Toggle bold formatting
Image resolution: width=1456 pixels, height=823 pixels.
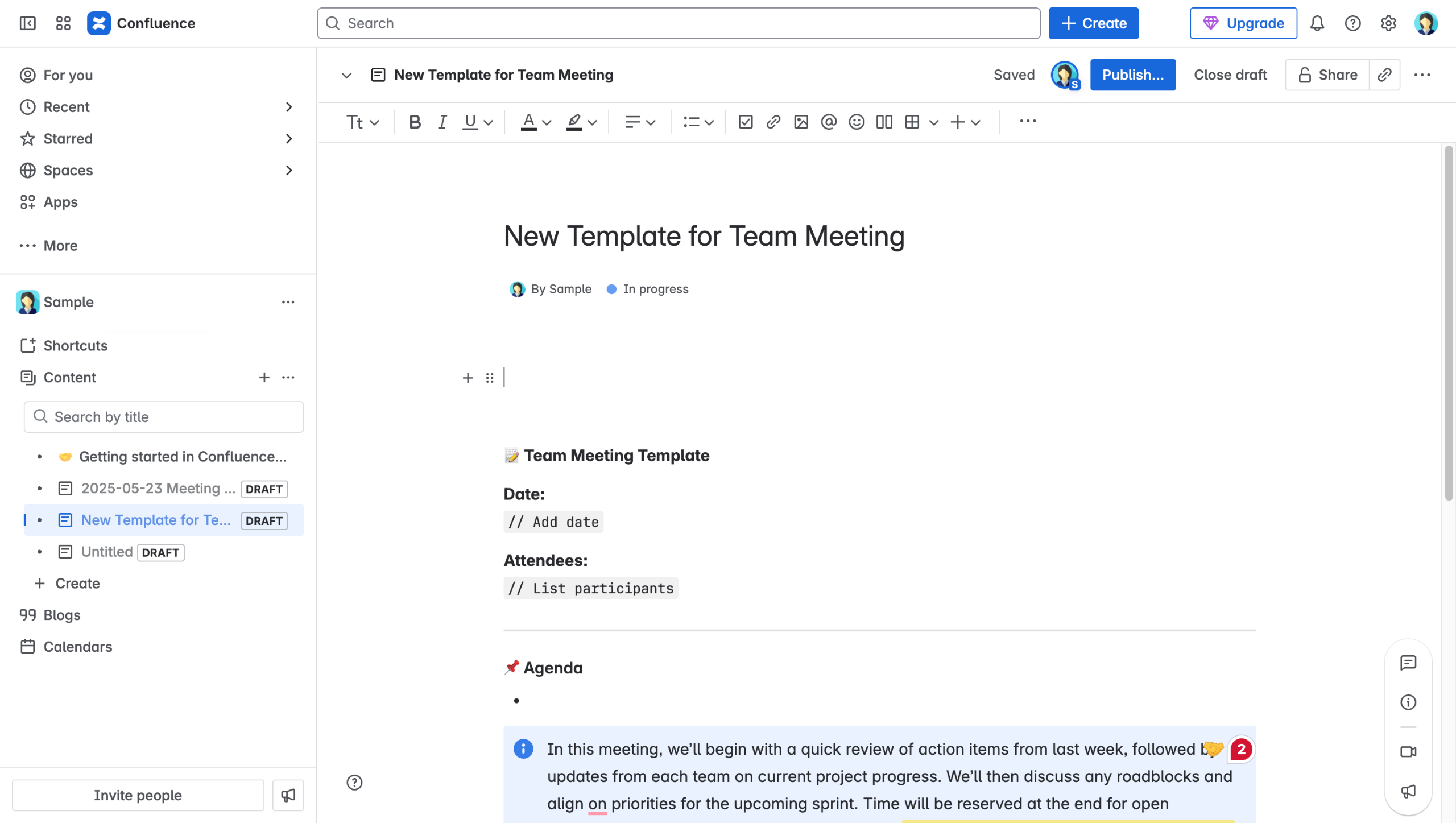point(415,122)
